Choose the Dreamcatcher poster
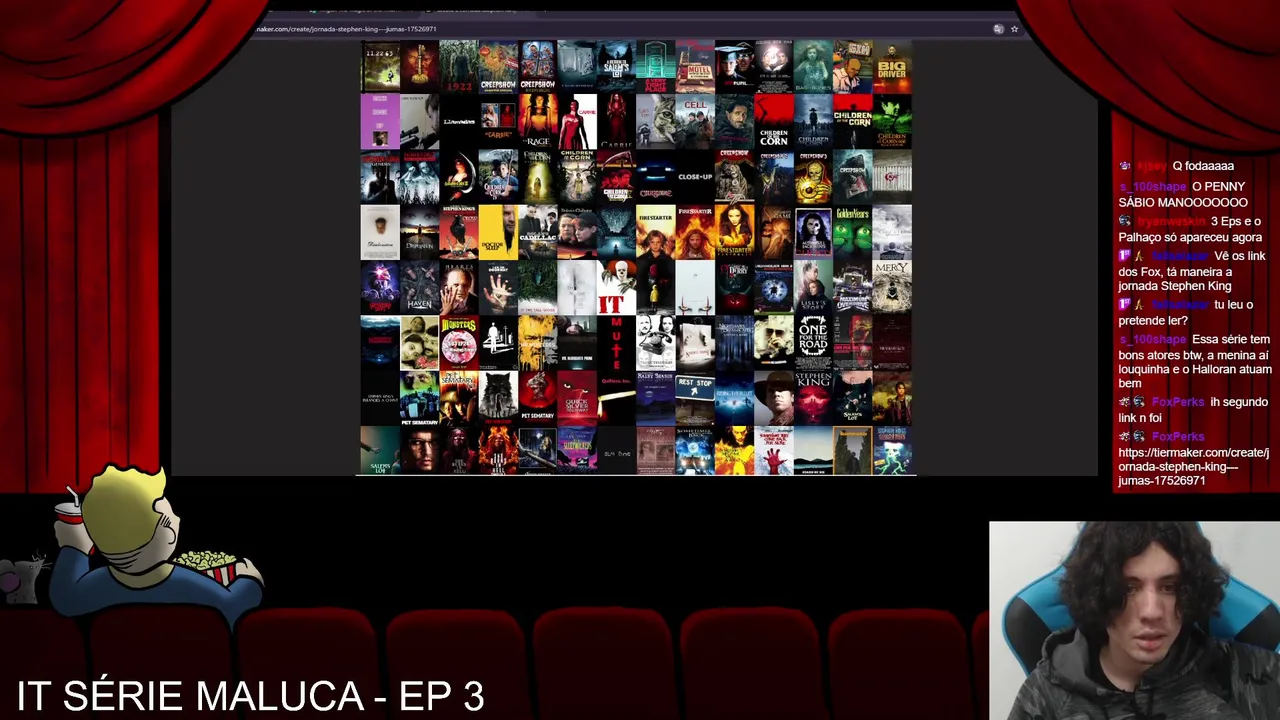 click(616, 232)
